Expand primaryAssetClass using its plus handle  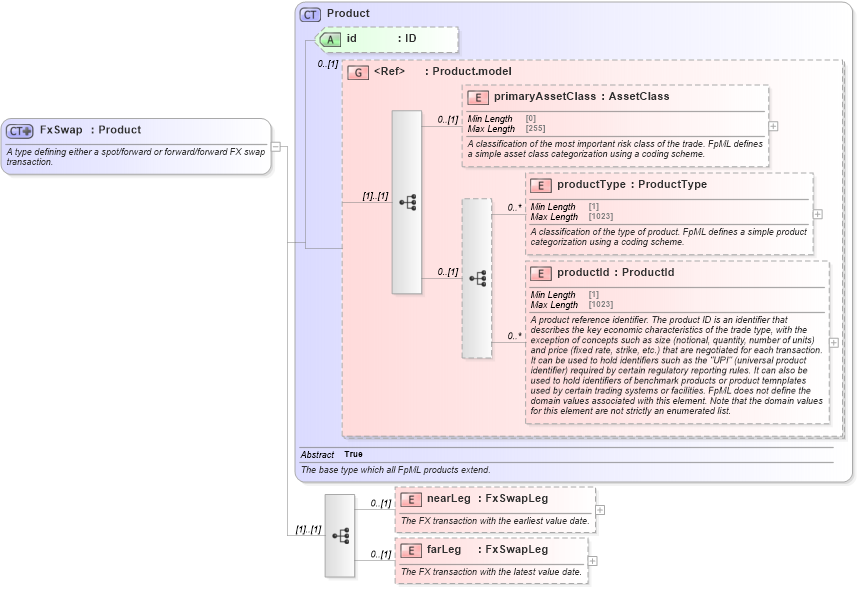(771, 126)
